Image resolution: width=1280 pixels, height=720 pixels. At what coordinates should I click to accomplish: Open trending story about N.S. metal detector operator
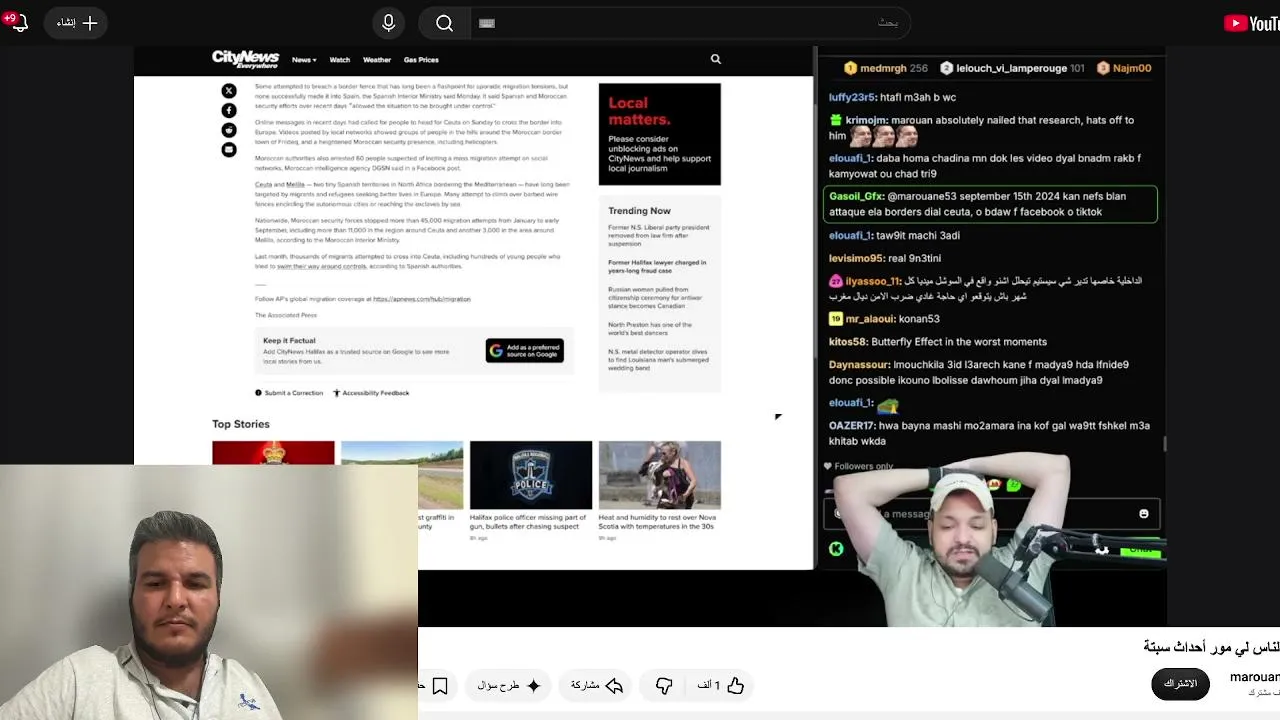click(x=658, y=360)
